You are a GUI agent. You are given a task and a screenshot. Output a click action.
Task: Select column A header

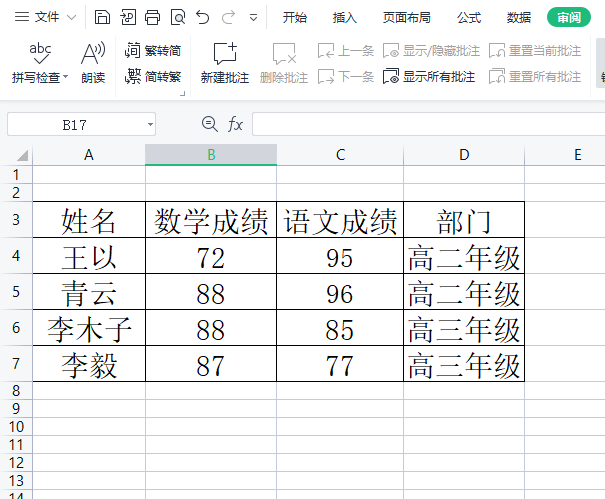pos(89,155)
